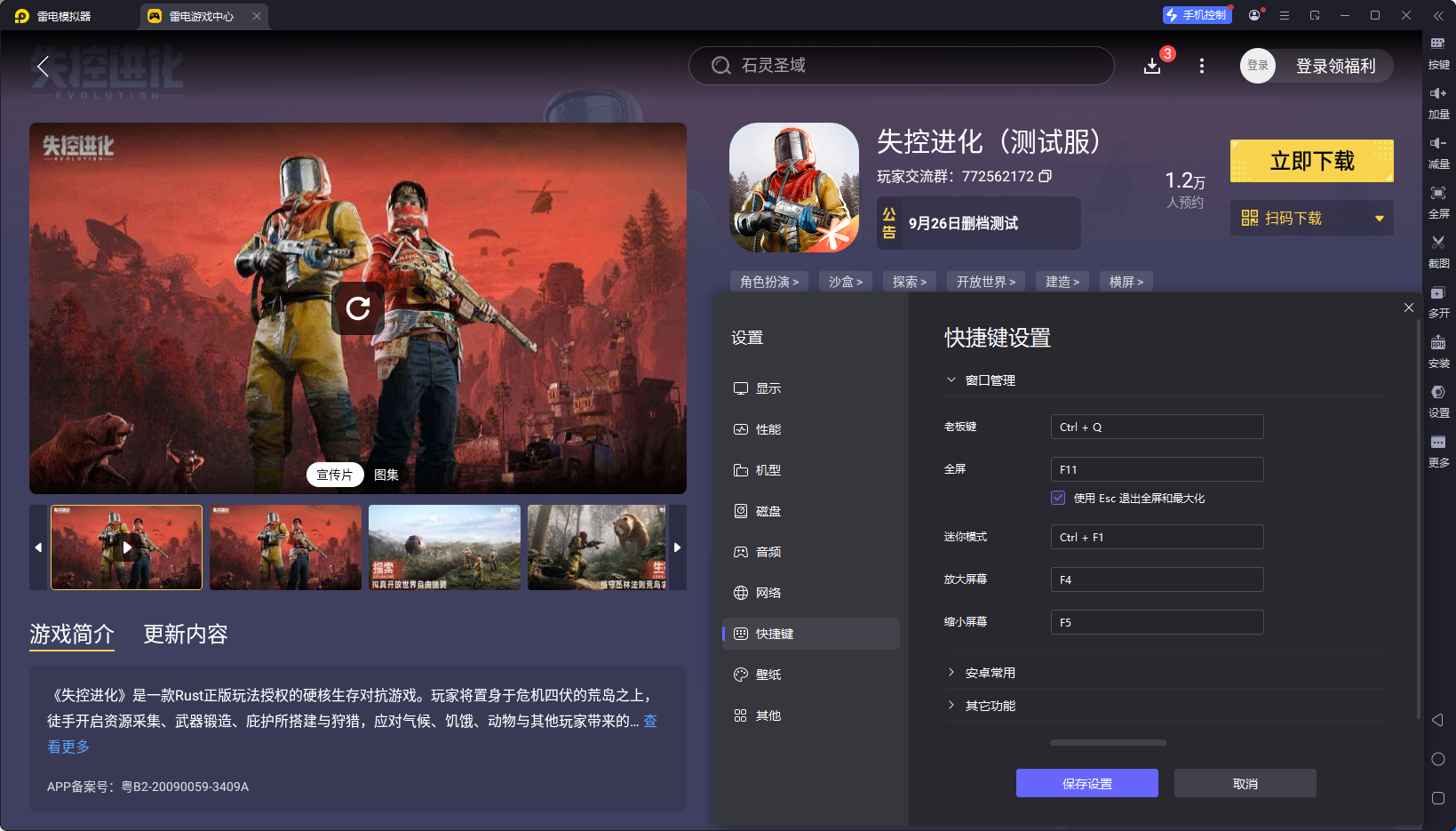
Task: Open 机型 settings category
Action: pyautogui.click(x=811, y=470)
